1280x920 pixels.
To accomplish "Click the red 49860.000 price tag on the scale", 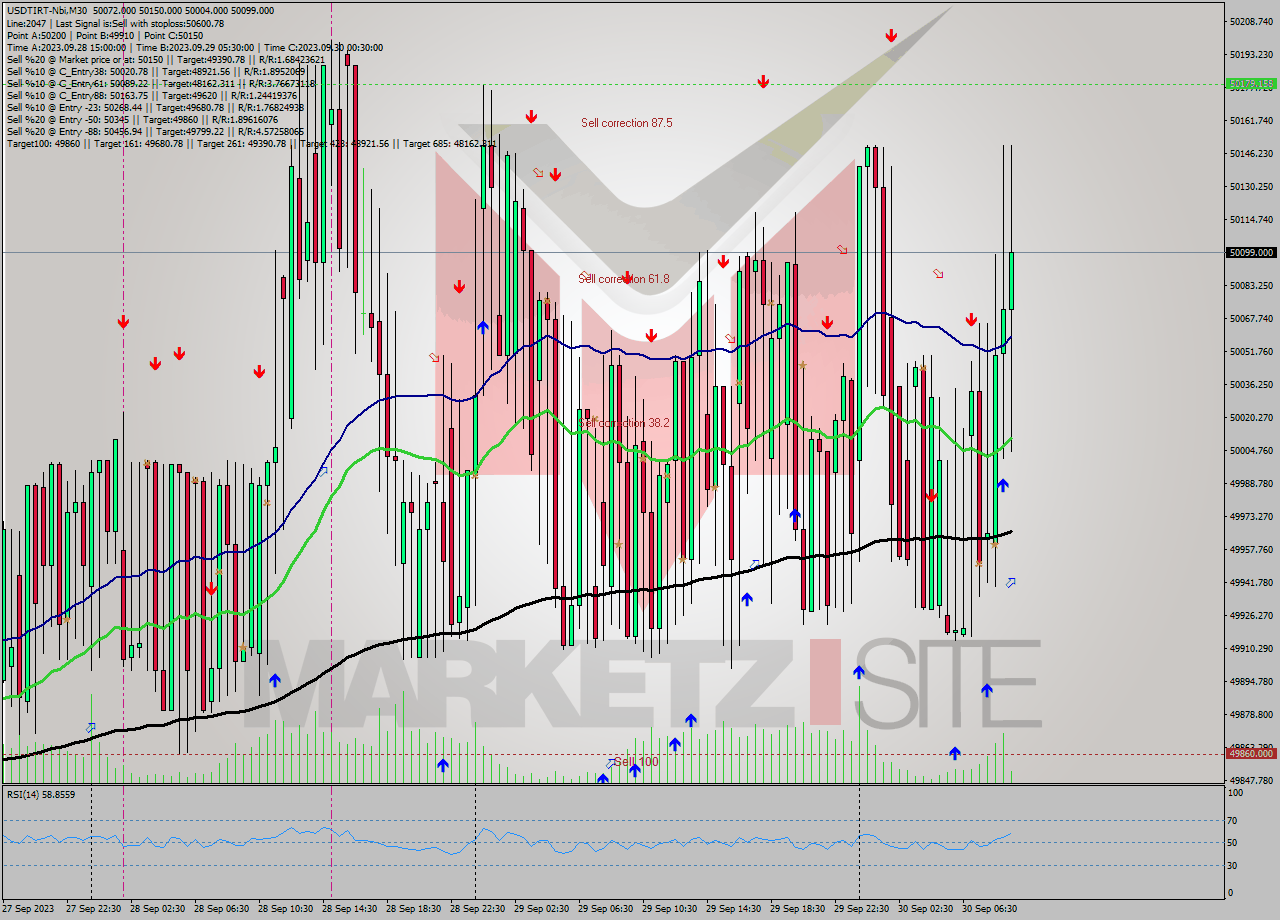I will [x=1251, y=754].
